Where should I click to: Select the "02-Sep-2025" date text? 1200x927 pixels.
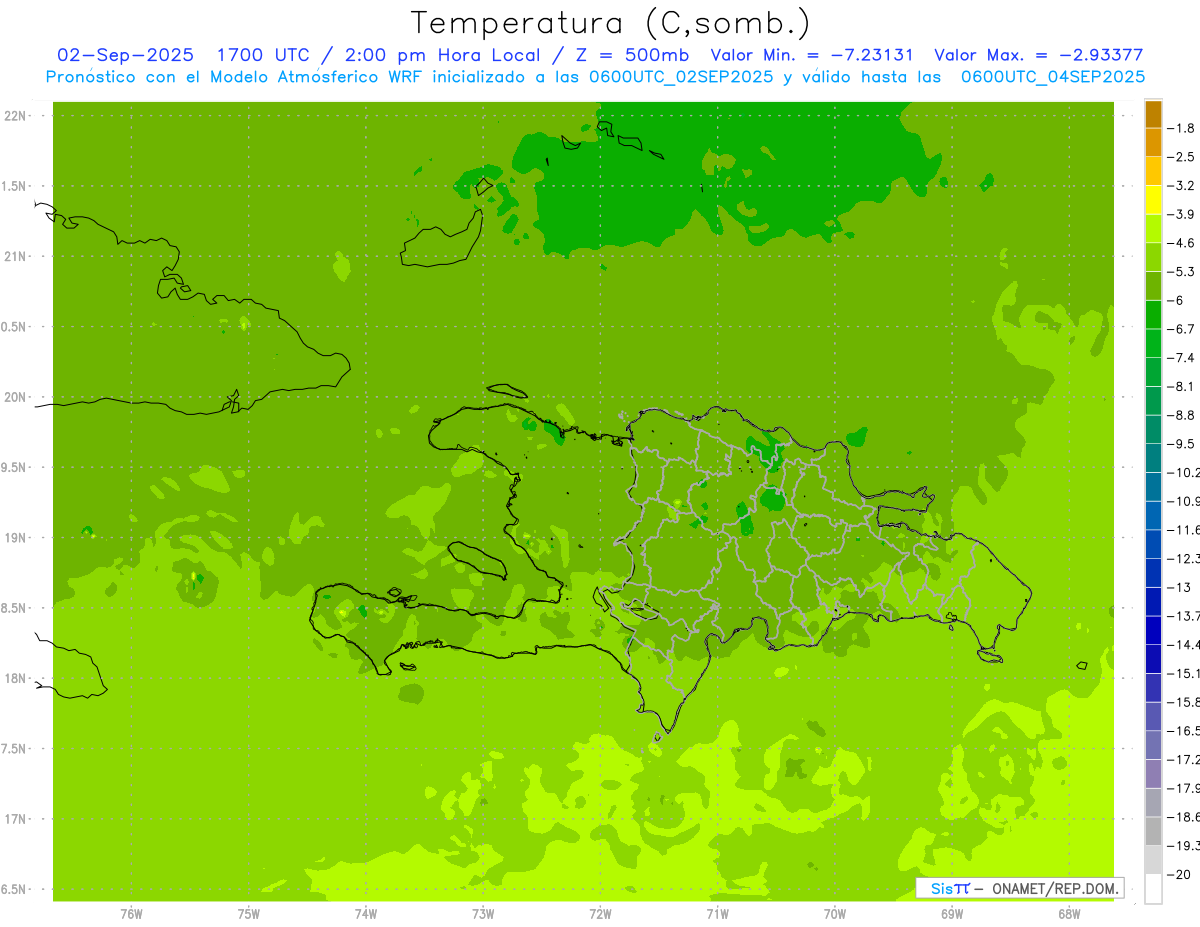[x=125, y=55]
